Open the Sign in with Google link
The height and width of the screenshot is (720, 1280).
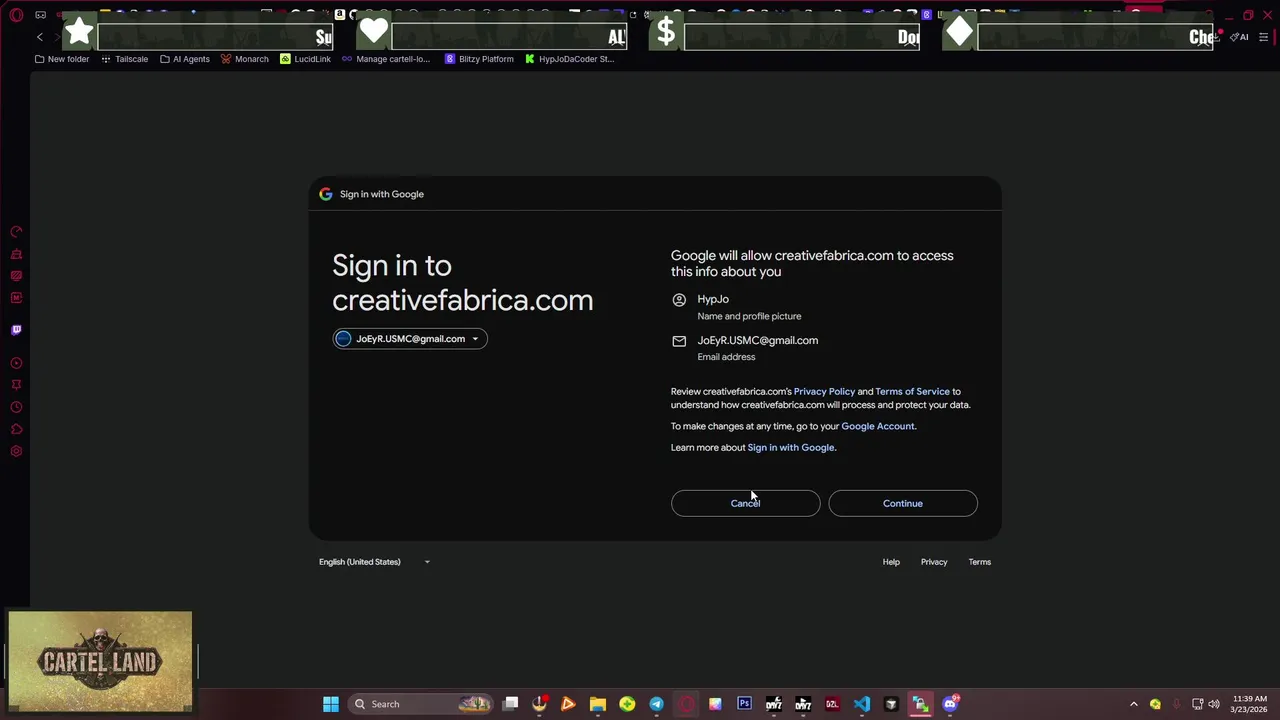tap(790, 447)
